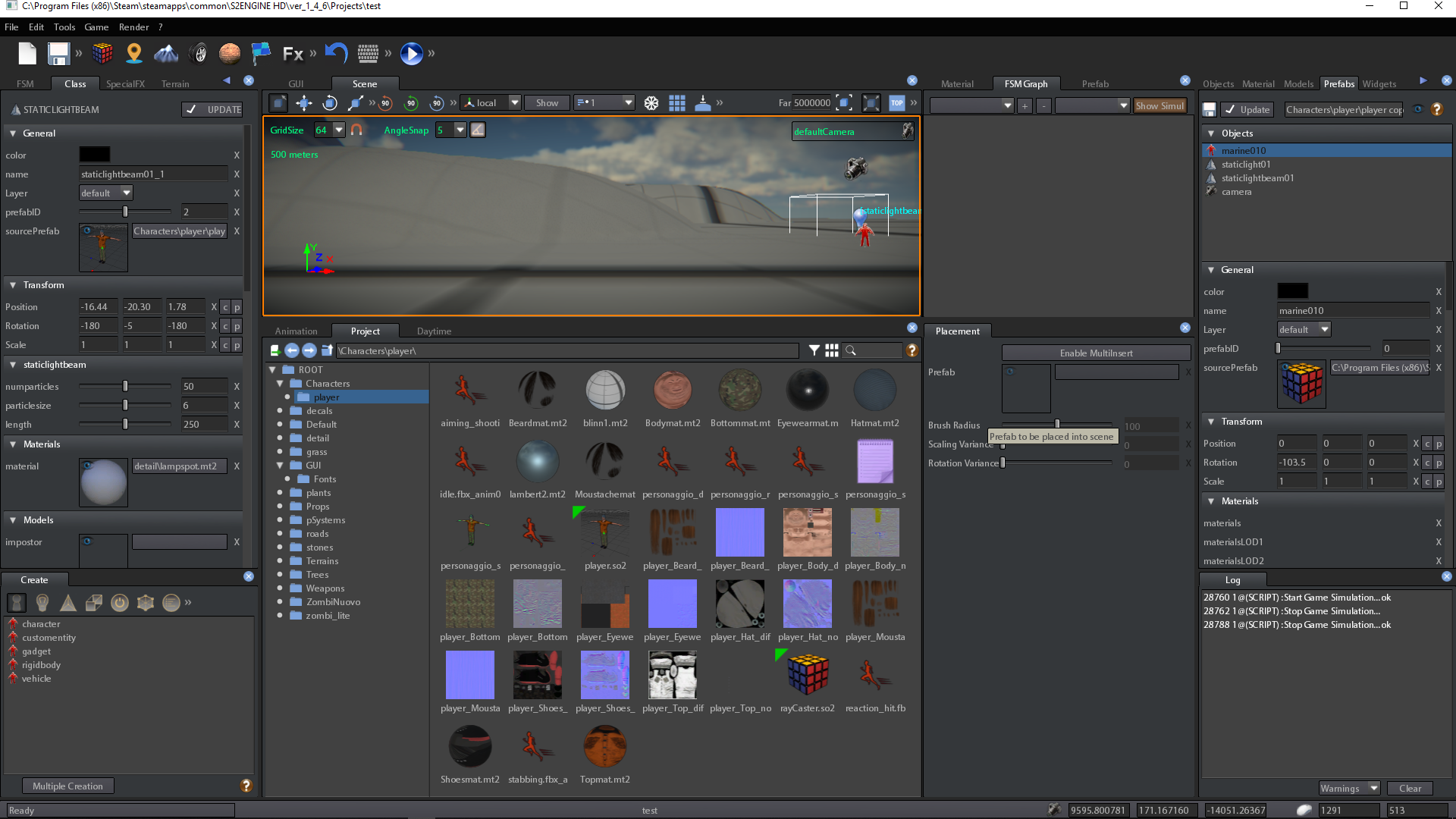Collapse the Transform section in Class panel

point(13,285)
